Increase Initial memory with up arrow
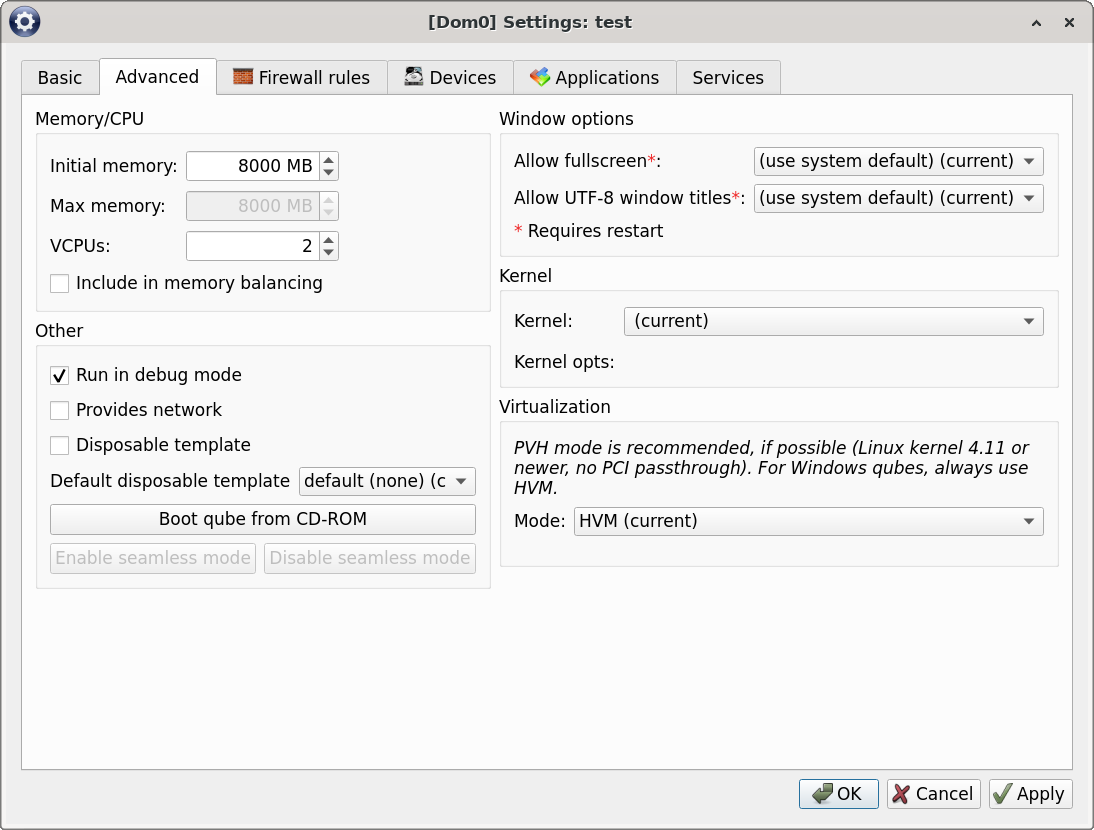The image size is (1094, 830). (329, 159)
